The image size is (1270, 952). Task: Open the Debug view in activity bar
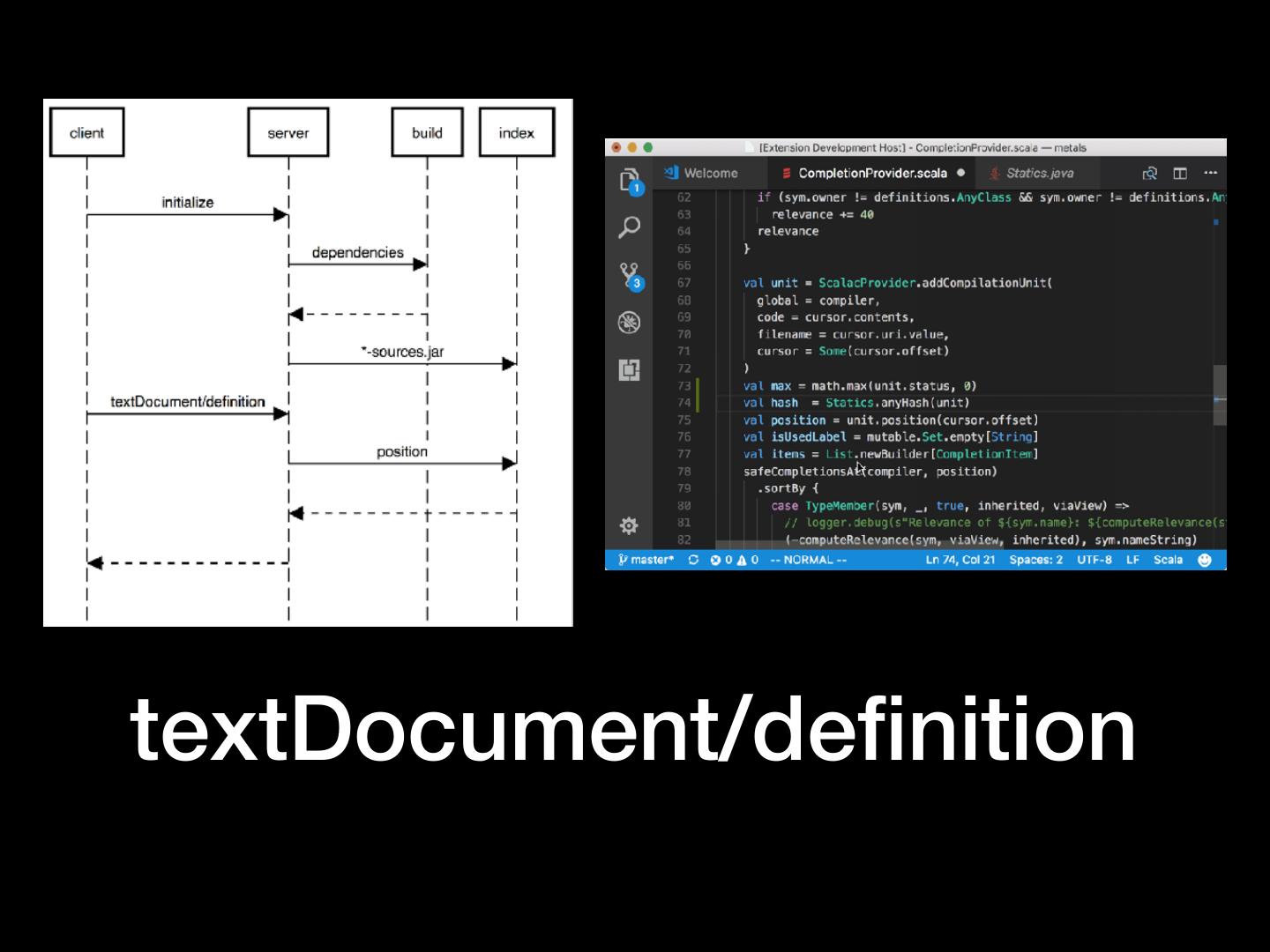pyautogui.click(x=629, y=323)
